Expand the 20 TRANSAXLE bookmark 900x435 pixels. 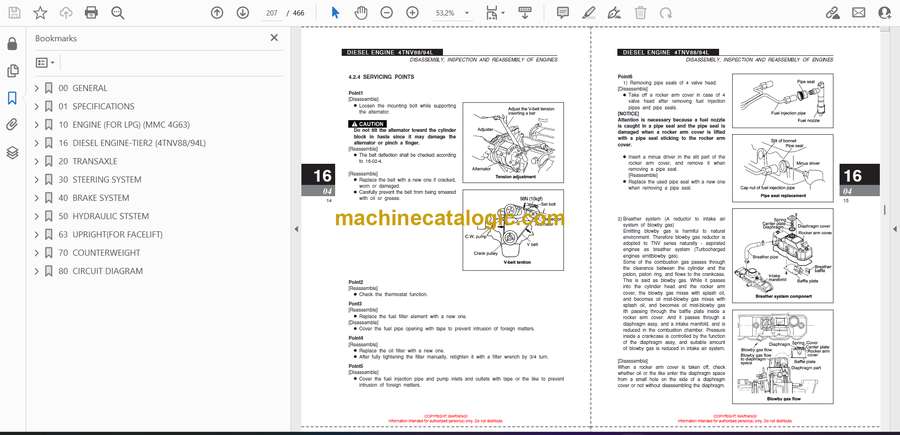pyautogui.click(x=37, y=161)
